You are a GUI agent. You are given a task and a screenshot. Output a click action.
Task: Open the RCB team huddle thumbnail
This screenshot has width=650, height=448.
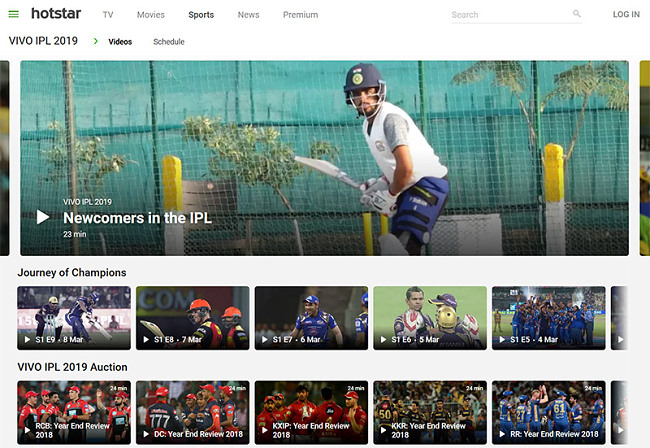click(x=74, y=412)
